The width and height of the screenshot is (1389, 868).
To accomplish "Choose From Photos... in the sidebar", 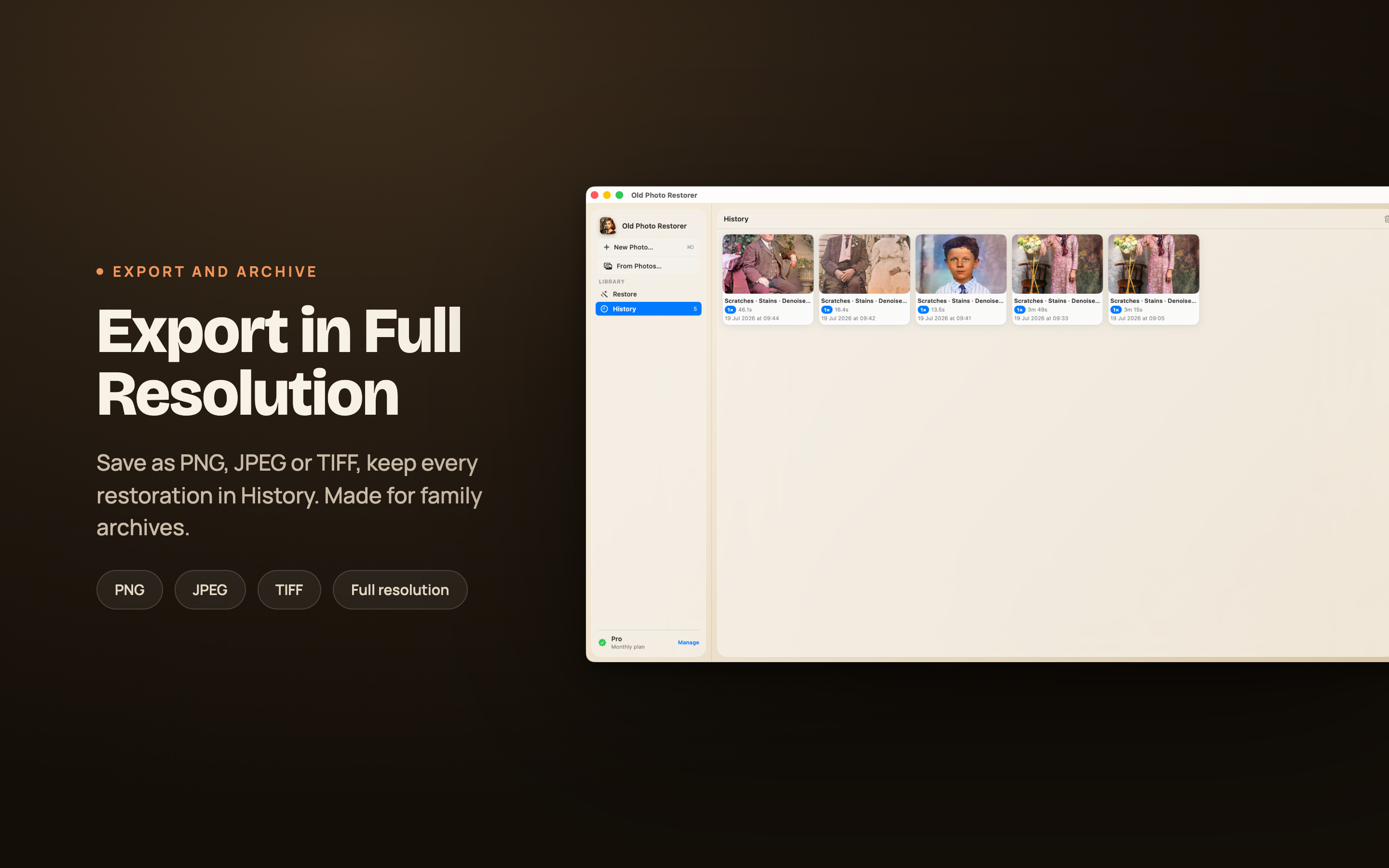I will click(x=649, y=266).
